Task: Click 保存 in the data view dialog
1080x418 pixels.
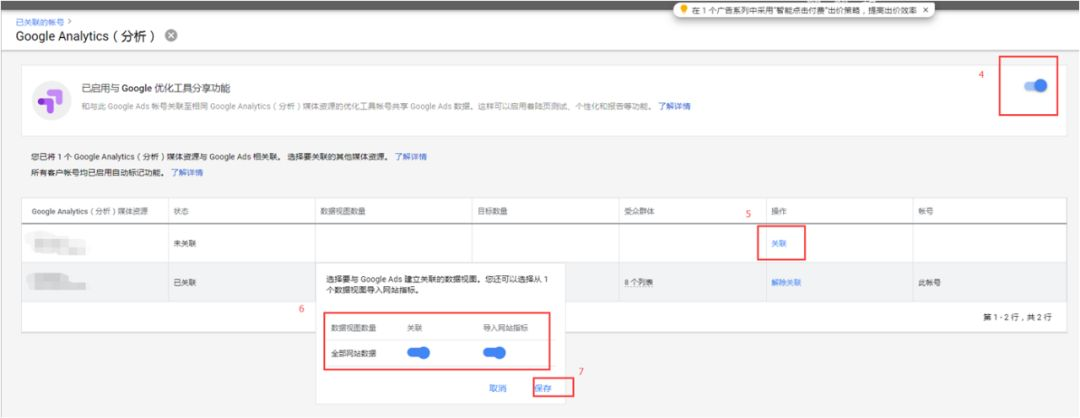Action: tap(543, 388)
